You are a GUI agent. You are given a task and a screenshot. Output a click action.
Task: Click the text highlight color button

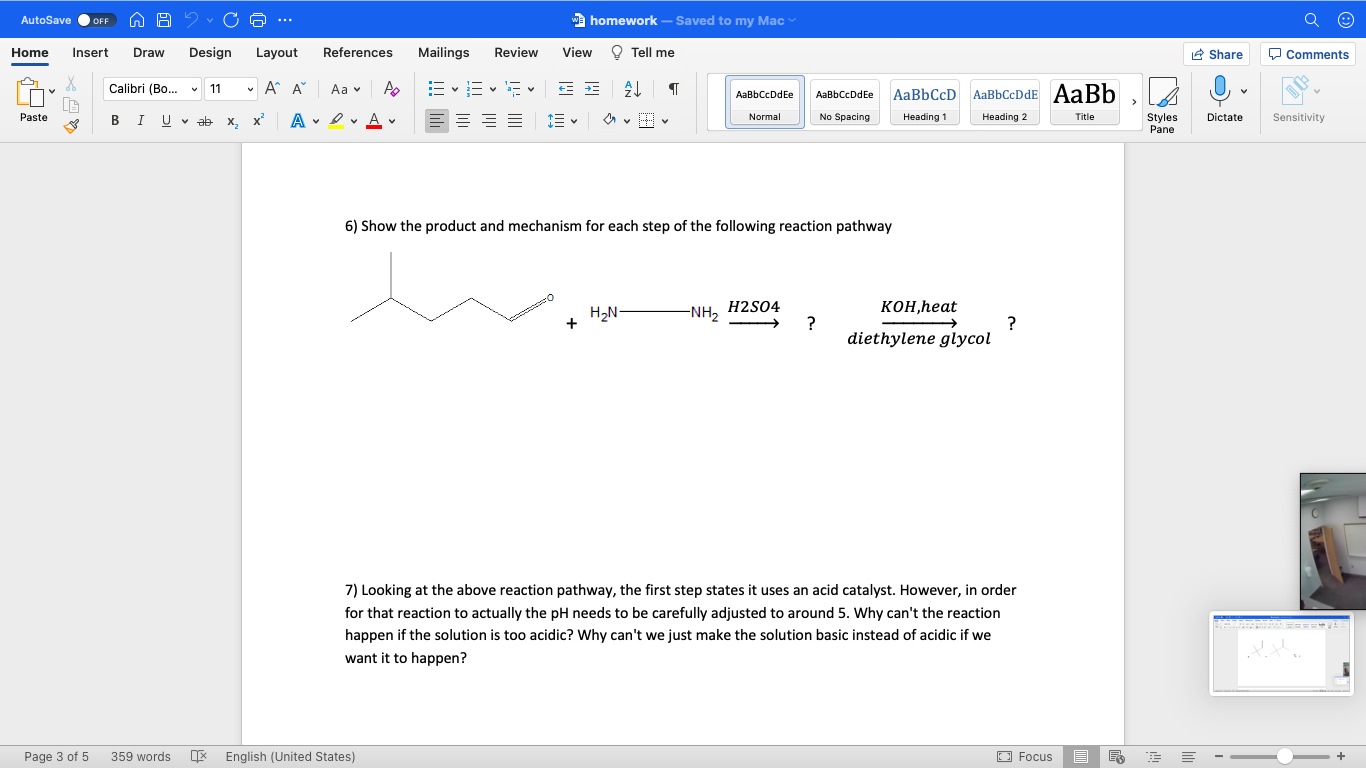pos(337,121)
